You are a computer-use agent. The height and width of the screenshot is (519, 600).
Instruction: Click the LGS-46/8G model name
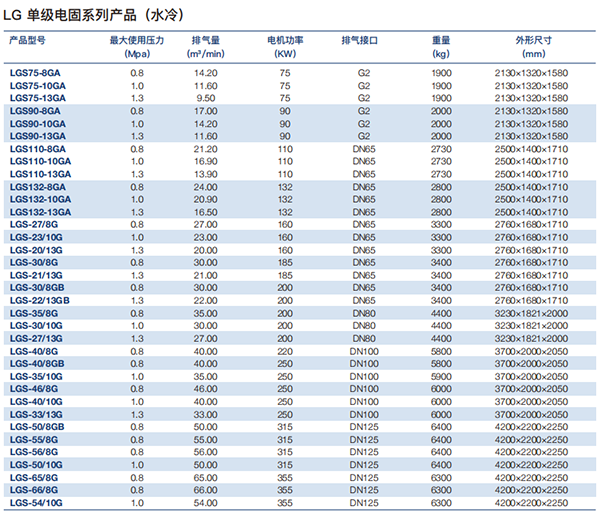(34, 388)
